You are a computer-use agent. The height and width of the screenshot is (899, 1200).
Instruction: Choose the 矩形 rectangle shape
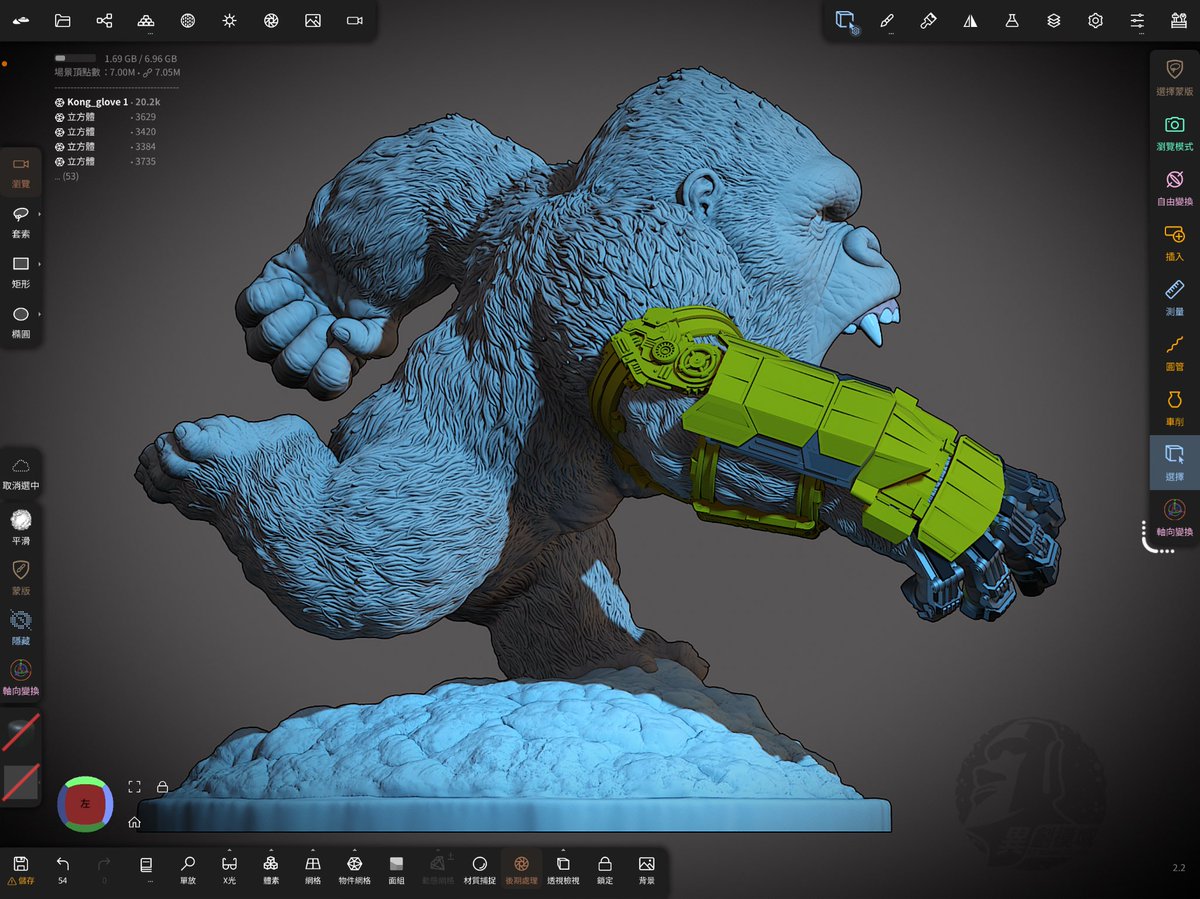20,272
